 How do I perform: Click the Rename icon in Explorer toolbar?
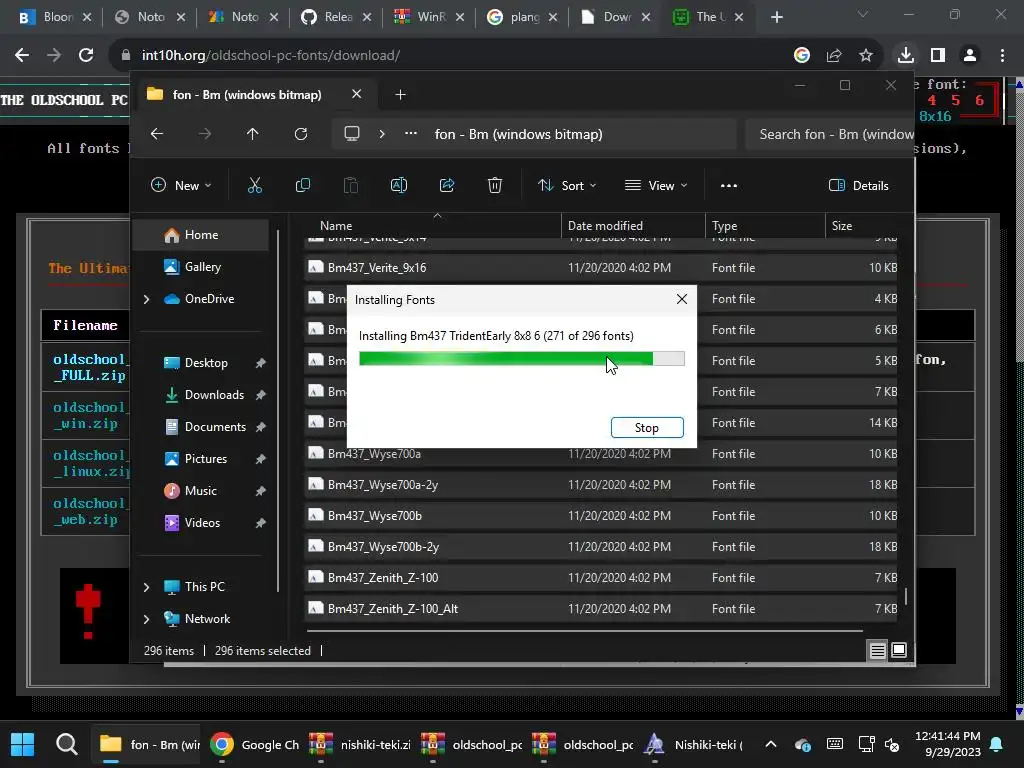[398, 185]
